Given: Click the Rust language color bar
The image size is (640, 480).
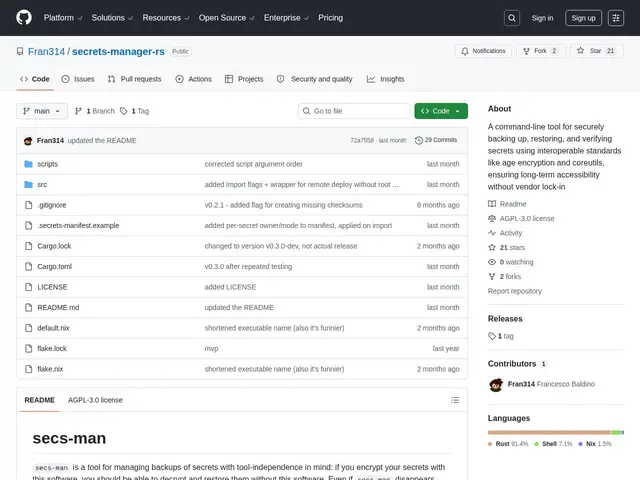Looking at the screenshot, I should pyautogui.click(x=549, y=432).
